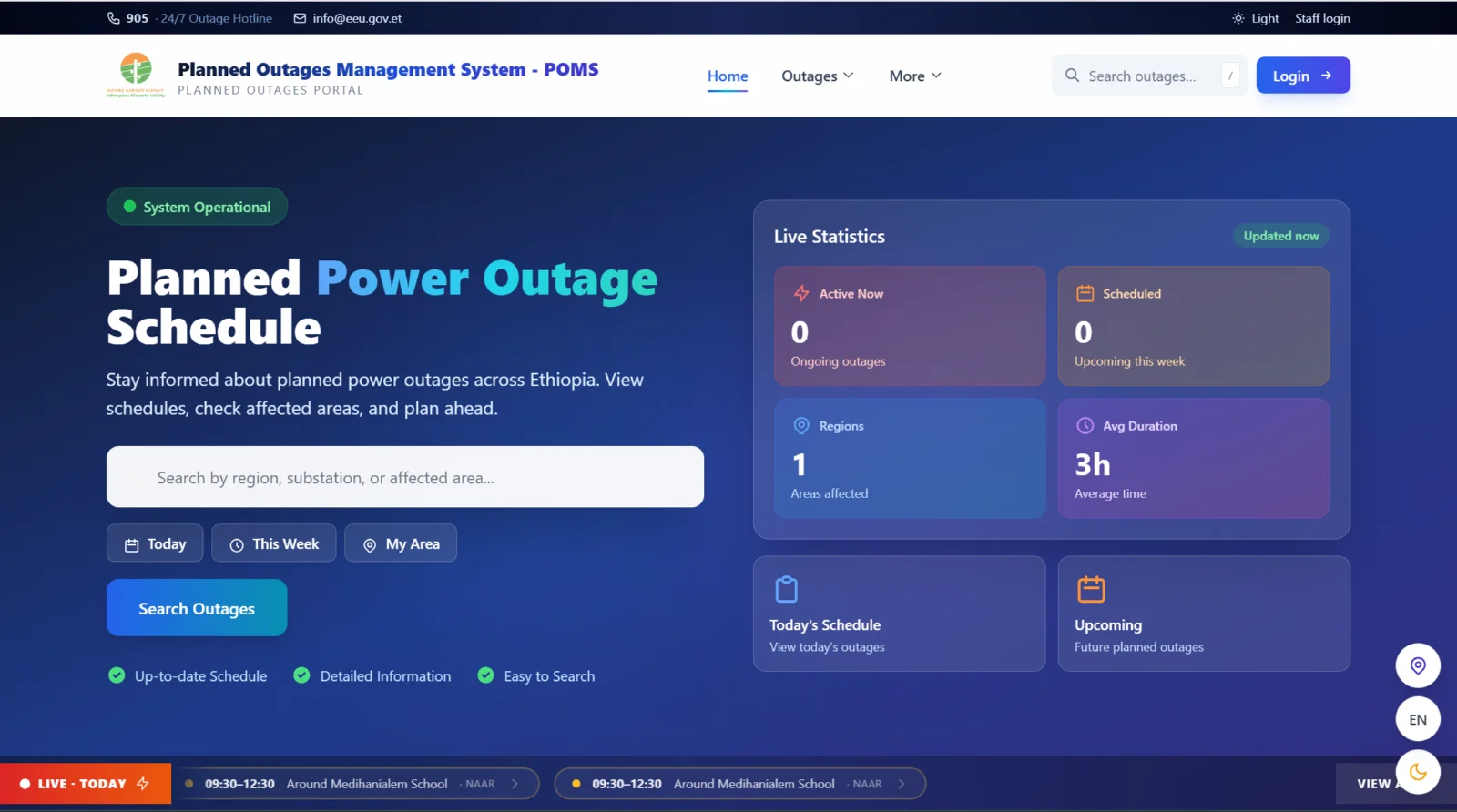Select the Today filter chip
This screenshot has width=1457, height=812.
tap(155, 543)
